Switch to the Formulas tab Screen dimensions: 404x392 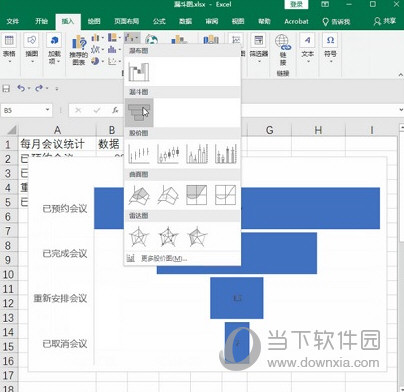159,21
